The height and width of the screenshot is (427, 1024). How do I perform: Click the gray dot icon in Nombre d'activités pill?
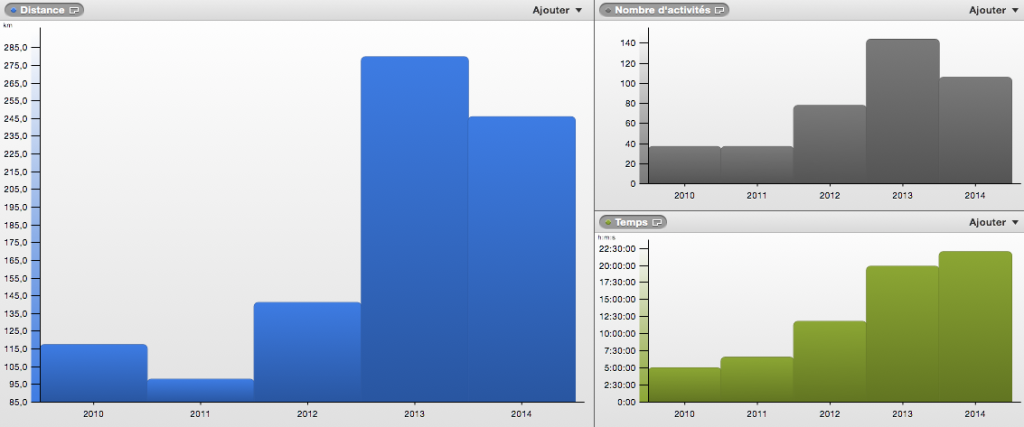coord(608,10)
